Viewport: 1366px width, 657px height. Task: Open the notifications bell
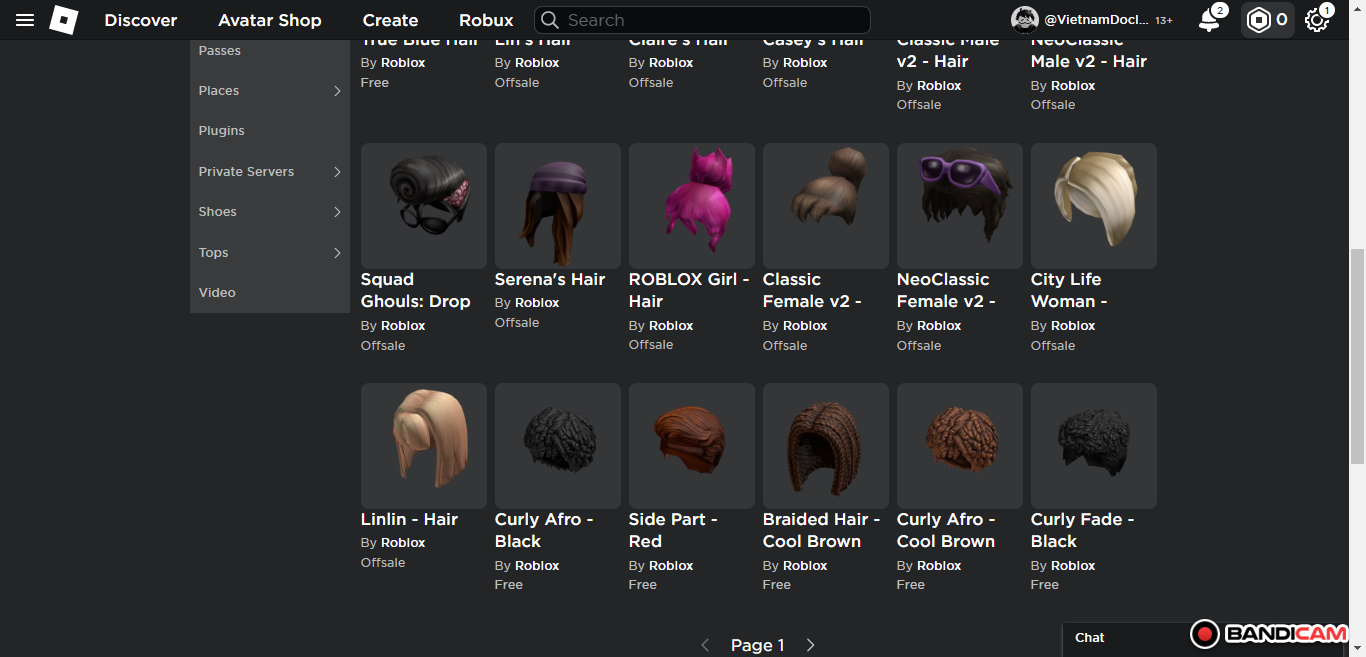1209,20
